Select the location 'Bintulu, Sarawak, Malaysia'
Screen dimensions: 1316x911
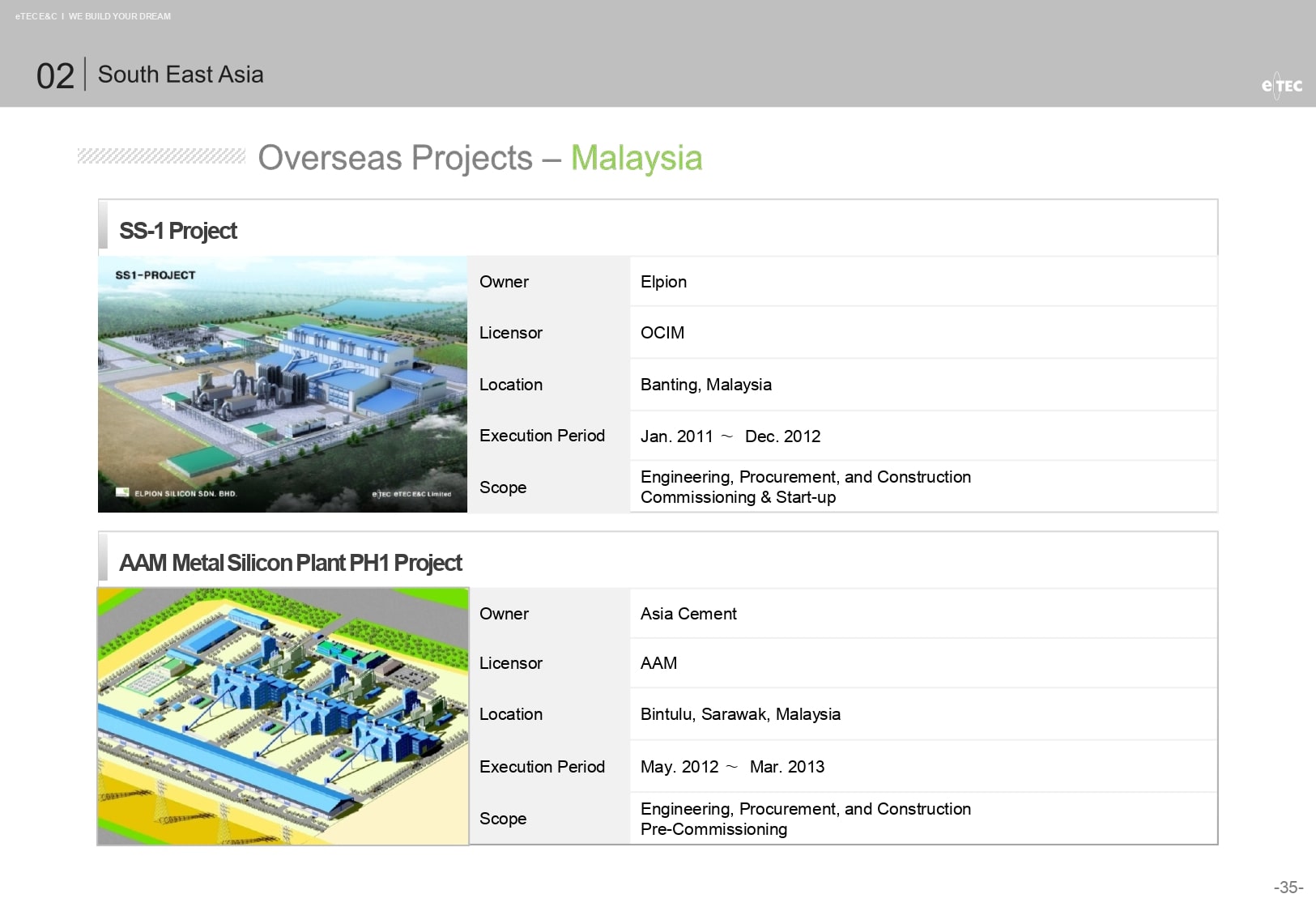[x=740, y=714]
